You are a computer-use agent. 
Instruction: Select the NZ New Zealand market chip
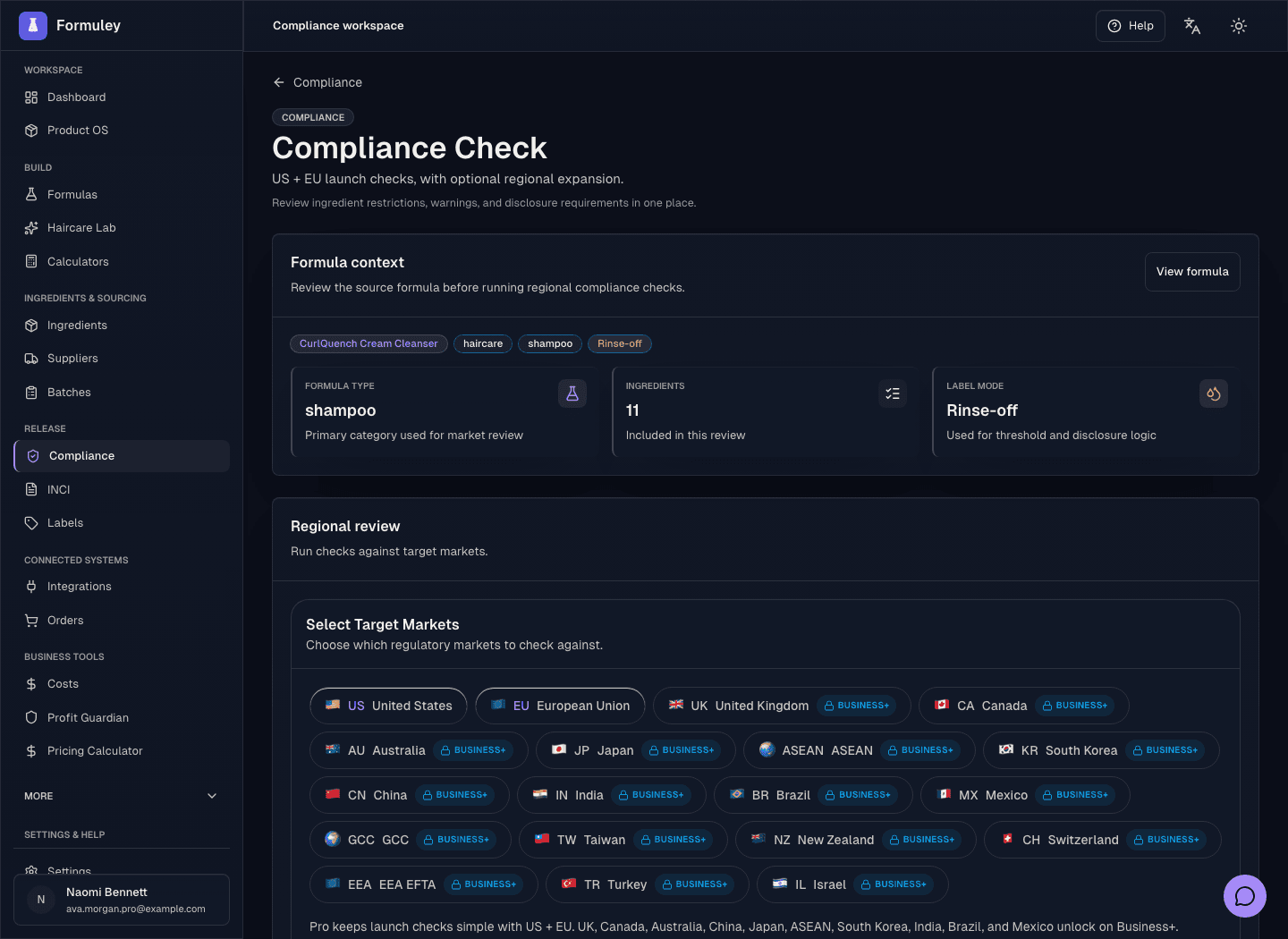(855, 840)
